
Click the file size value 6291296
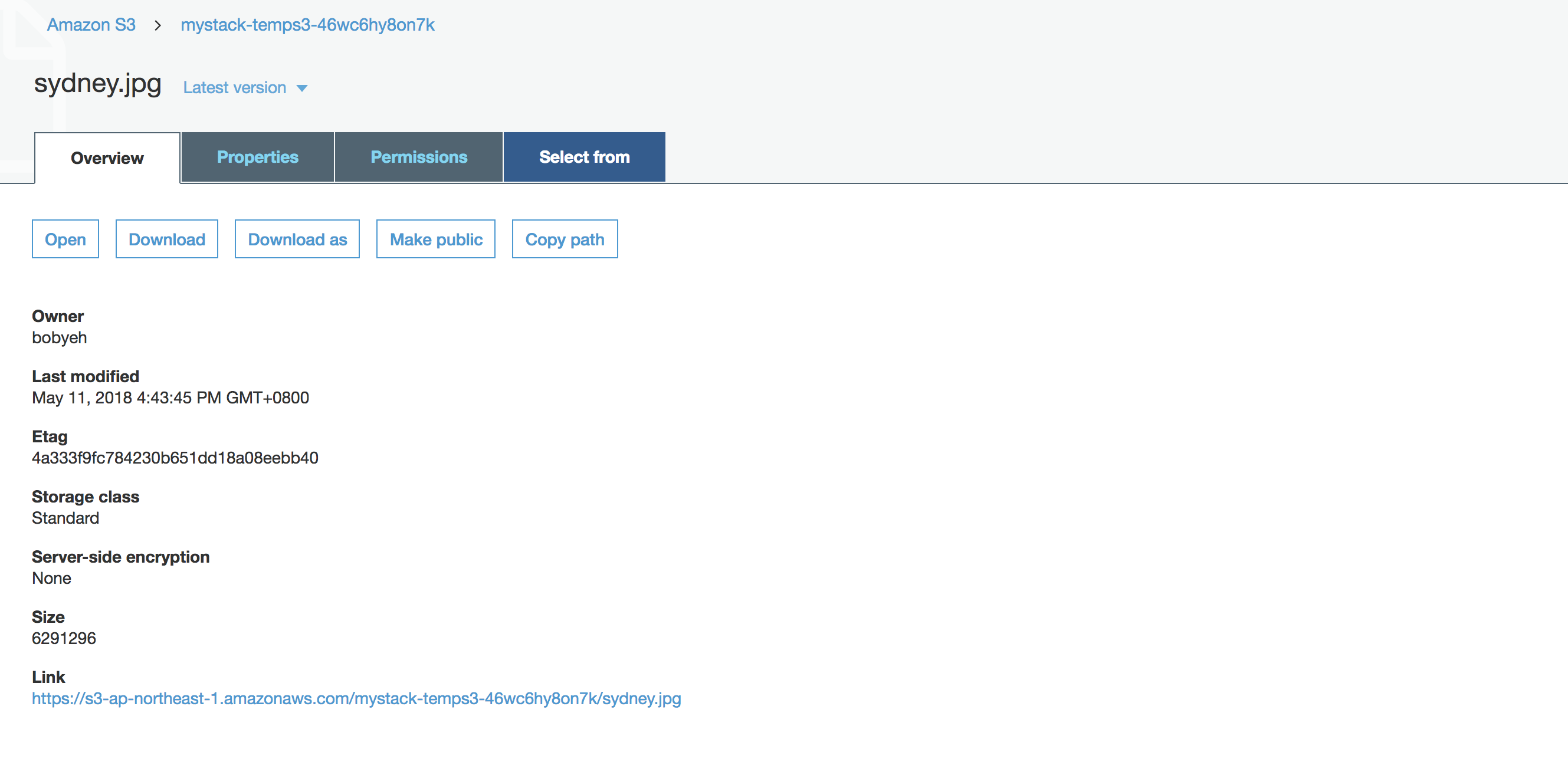(x=64, y=638)
